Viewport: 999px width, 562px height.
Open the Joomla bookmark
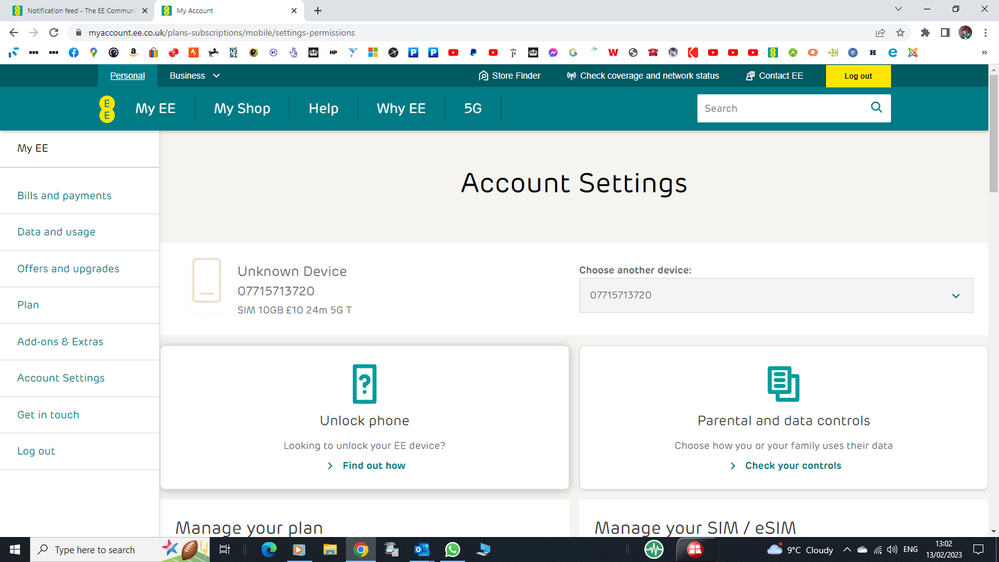913,53
